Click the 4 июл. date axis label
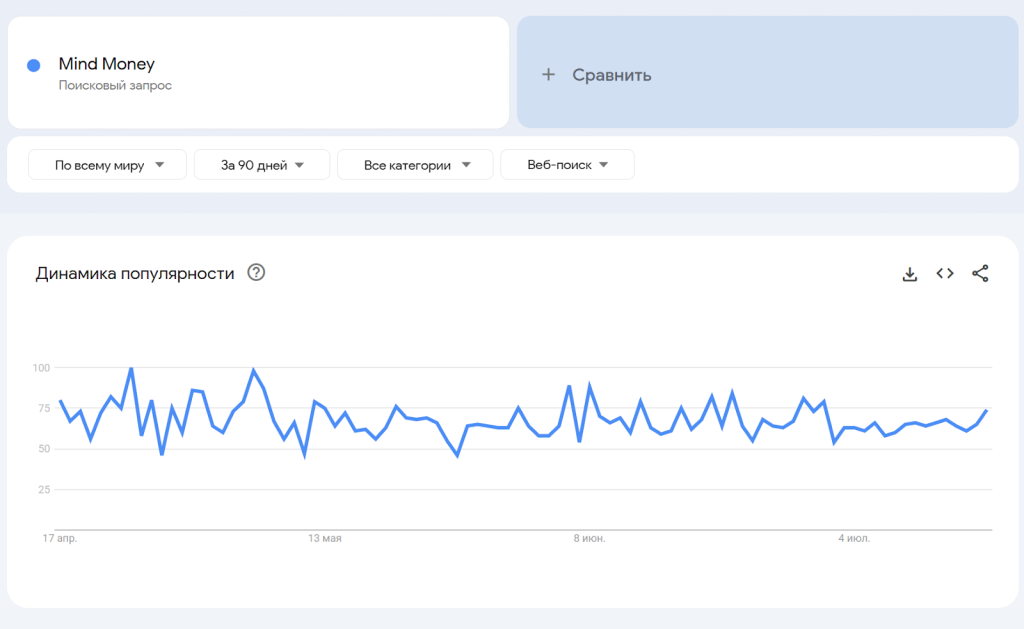This screenshot has width=1024, height=629. [854, 539]
